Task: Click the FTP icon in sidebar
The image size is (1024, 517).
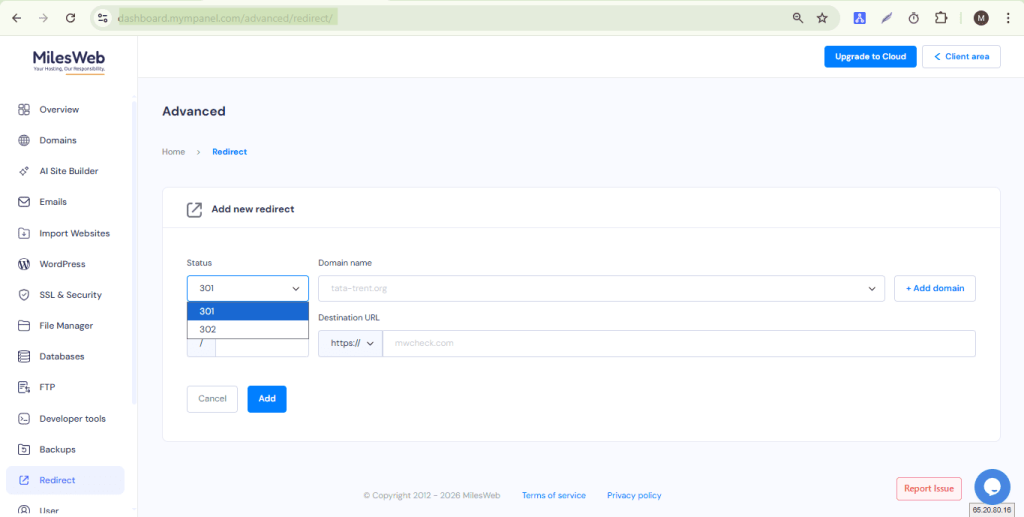Action: [24, 387]
